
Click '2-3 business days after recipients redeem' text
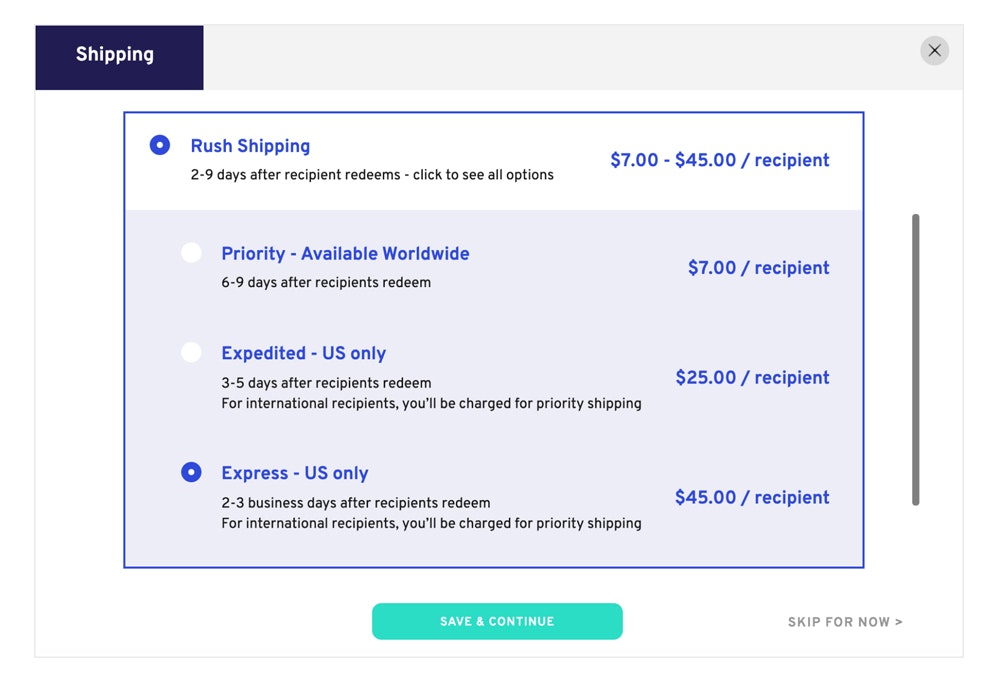(355, 503)
